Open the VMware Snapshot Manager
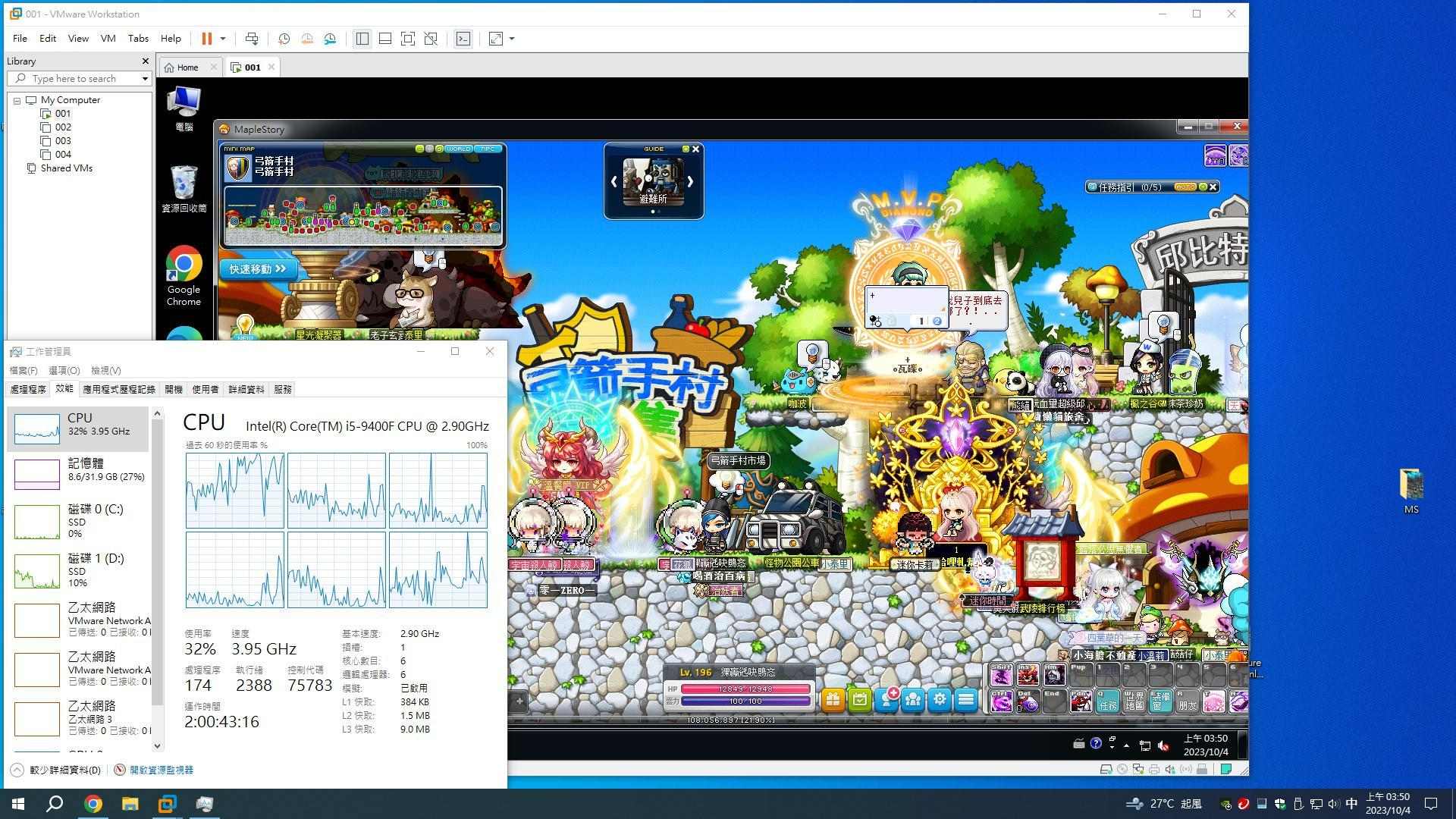Image resolution: width=1456 pixels, height=819 pixels. (330, 39)
